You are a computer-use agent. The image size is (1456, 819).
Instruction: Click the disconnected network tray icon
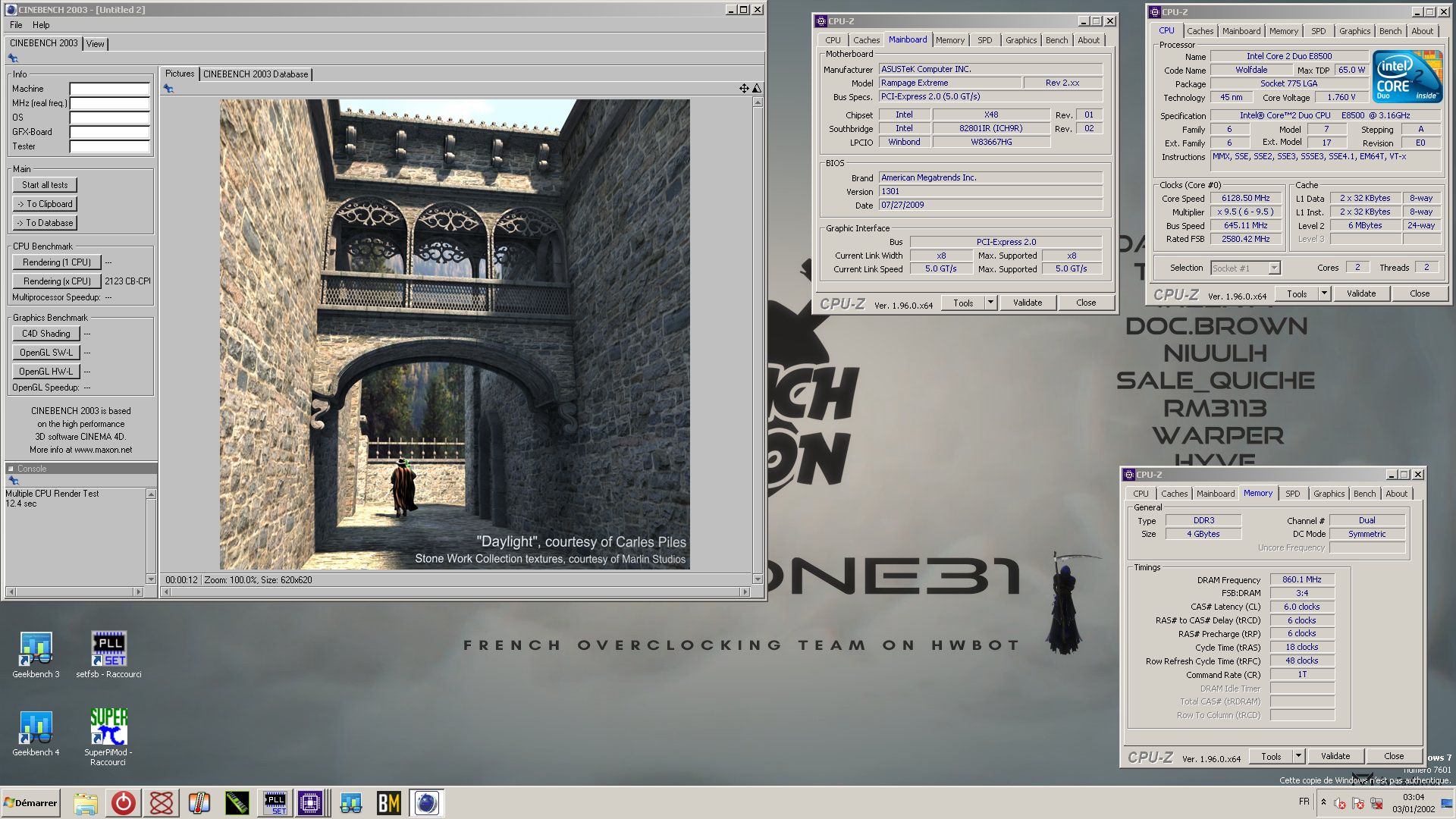(1376, 803)
